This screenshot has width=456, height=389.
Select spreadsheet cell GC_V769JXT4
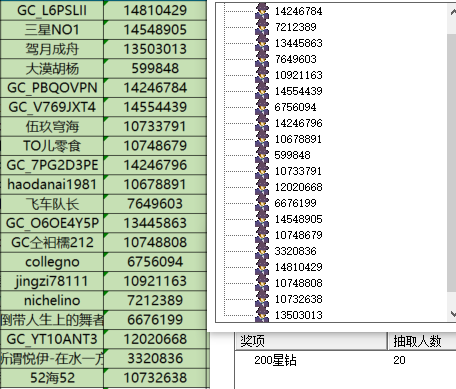click(52, 107)
